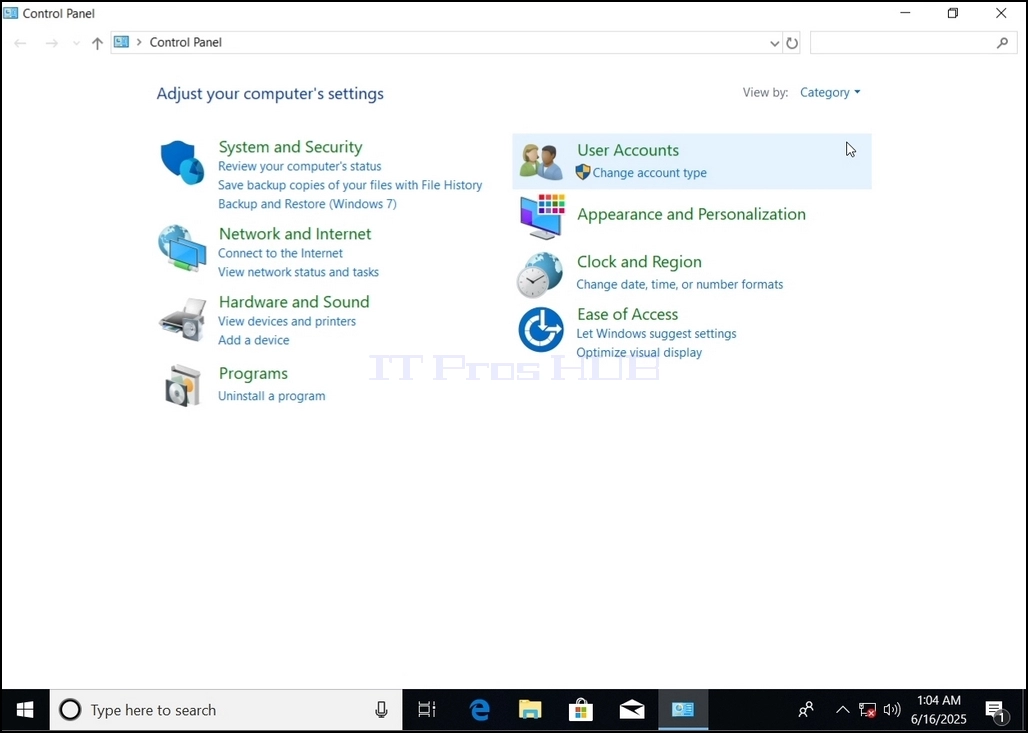Expand the address bar history dropdown
The height and width of the screenshot is (733, 1028).
(x=774, y=43)
